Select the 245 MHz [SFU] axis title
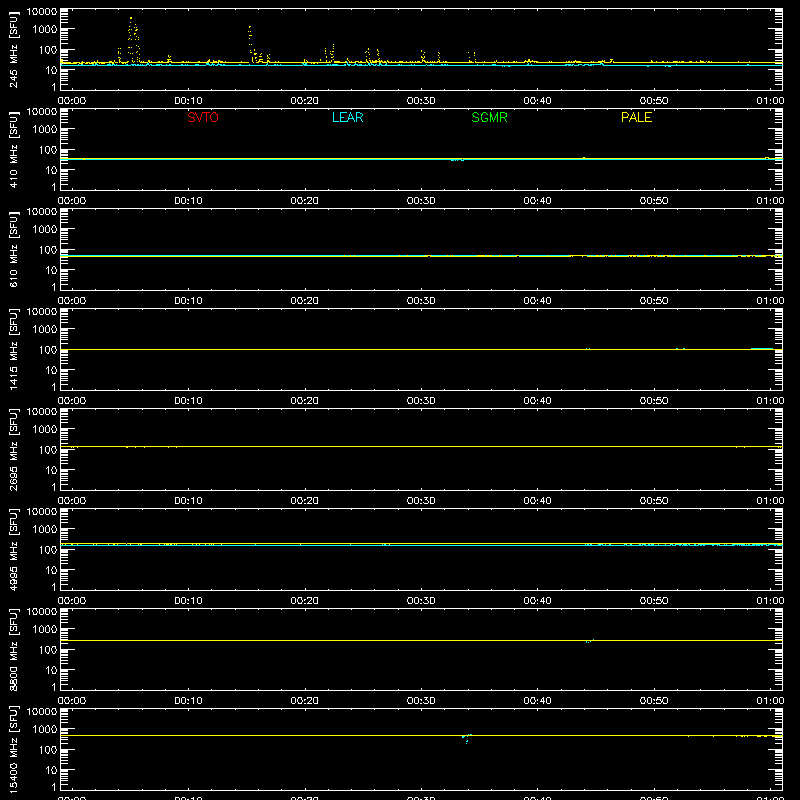 14,49
